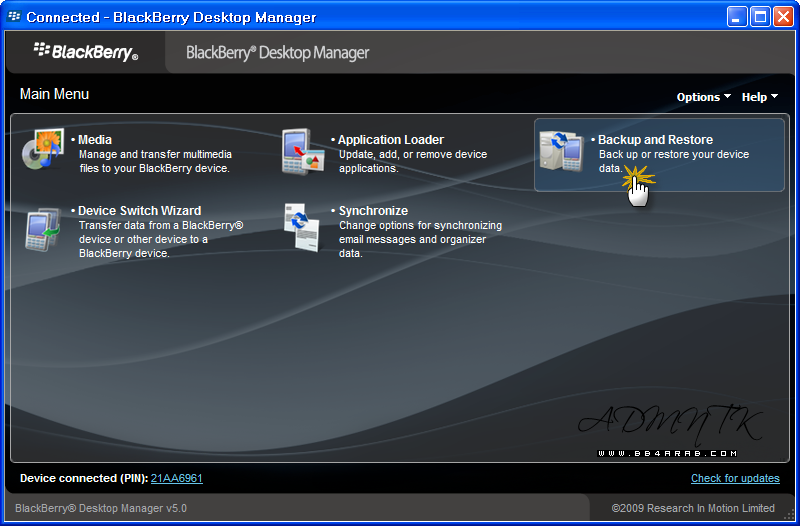Select the Device Switch Wizard heading
Screen dimensions: 800x526
tap(139, 211)
